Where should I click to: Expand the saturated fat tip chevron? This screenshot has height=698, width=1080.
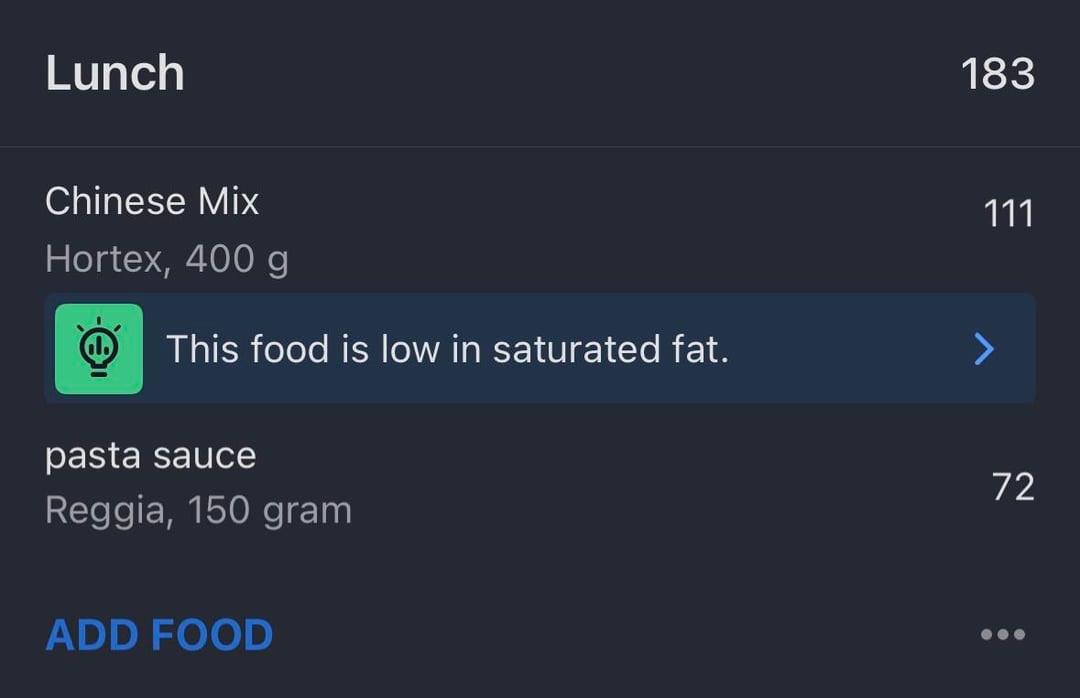[x=984, y=349]
